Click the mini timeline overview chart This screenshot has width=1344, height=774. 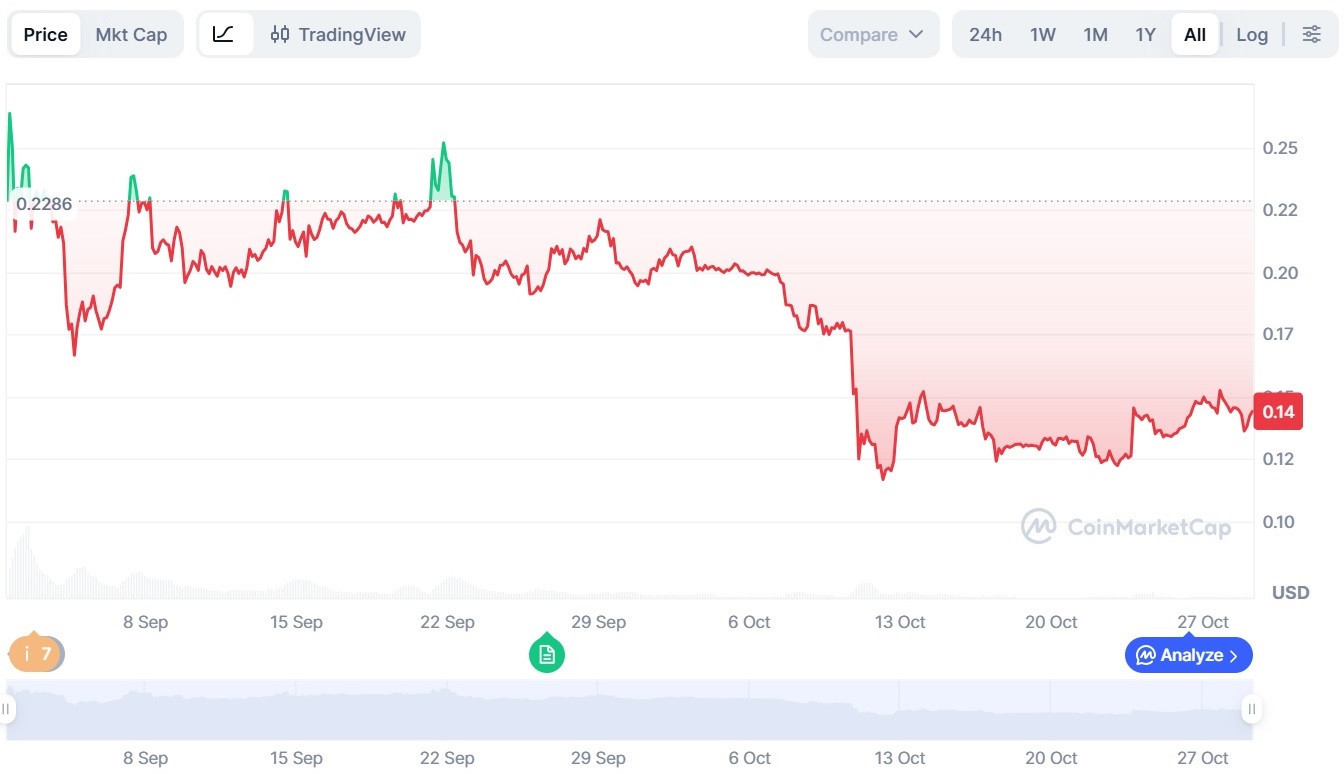pos(628,710)
